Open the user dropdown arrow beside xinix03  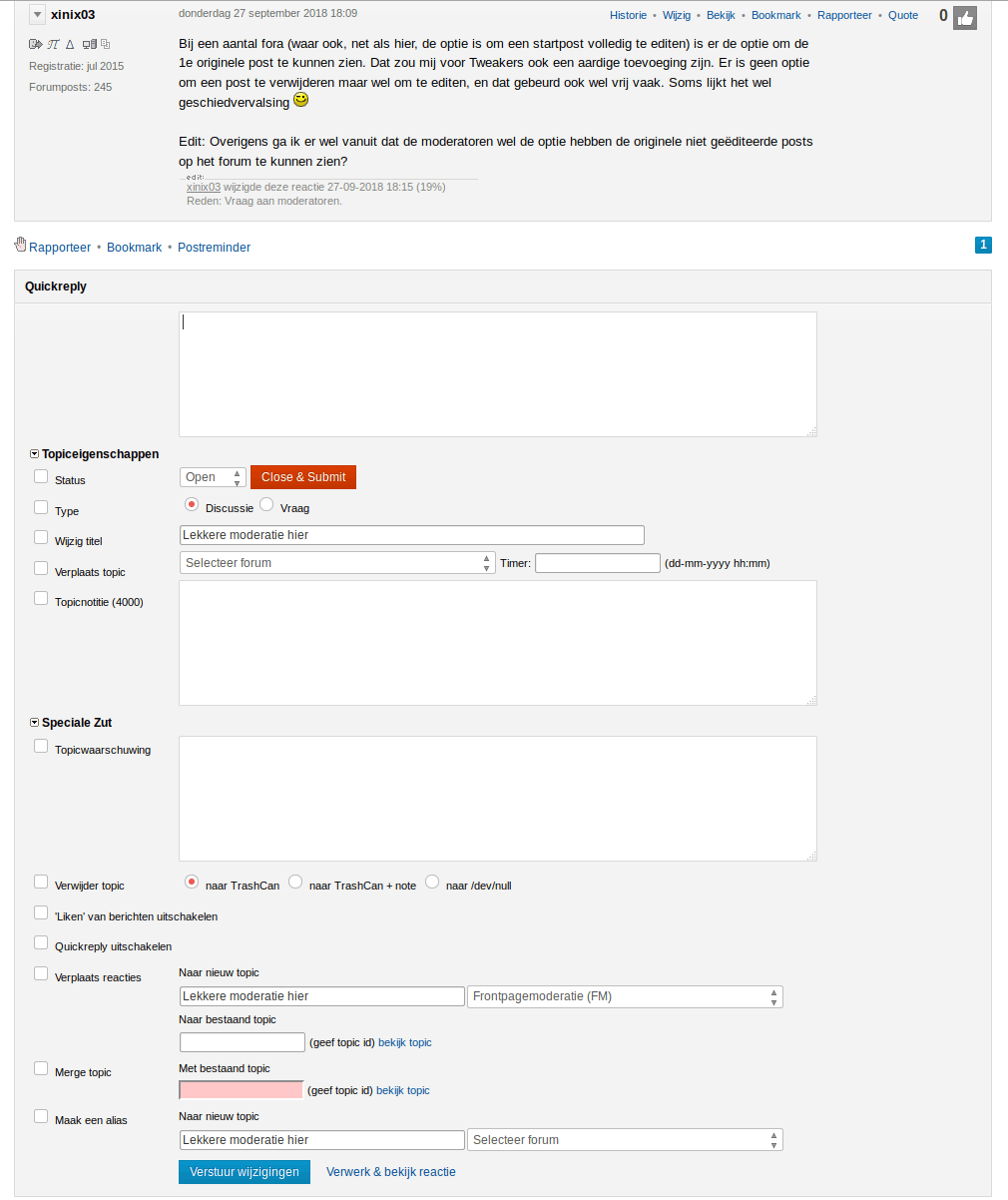tap(37, 15)
